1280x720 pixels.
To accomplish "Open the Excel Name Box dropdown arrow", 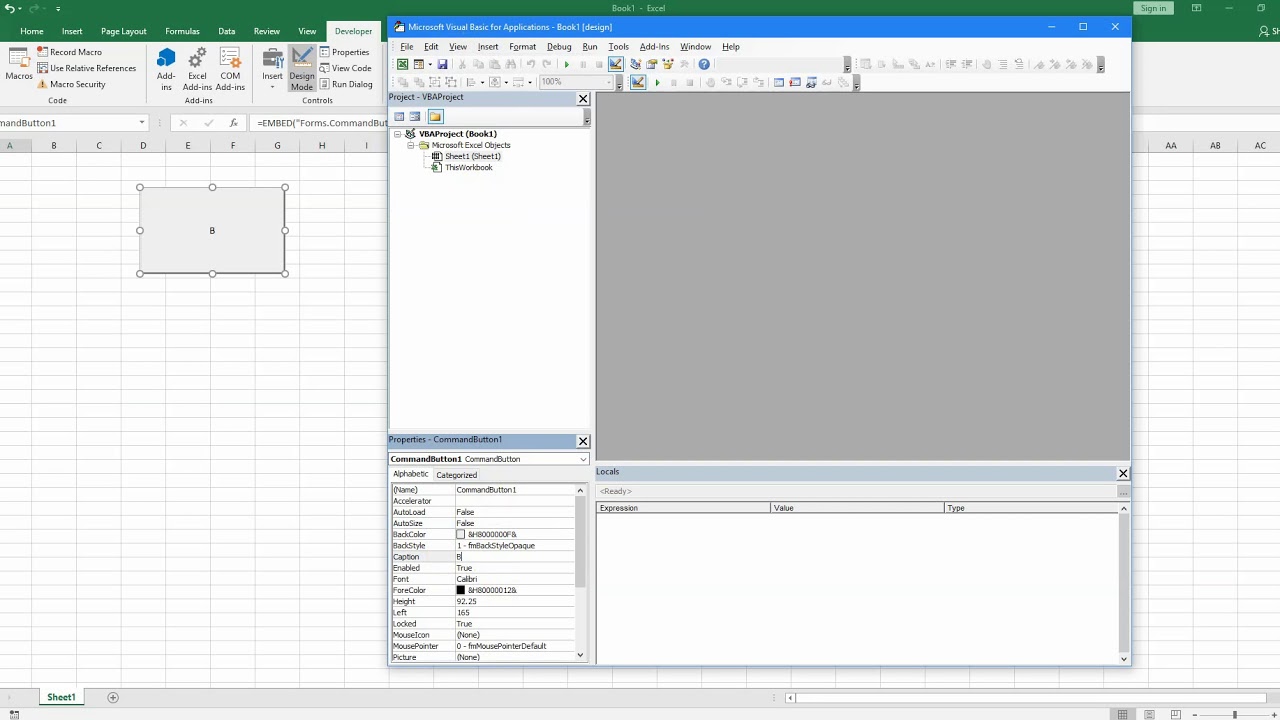I will [142, 122].
